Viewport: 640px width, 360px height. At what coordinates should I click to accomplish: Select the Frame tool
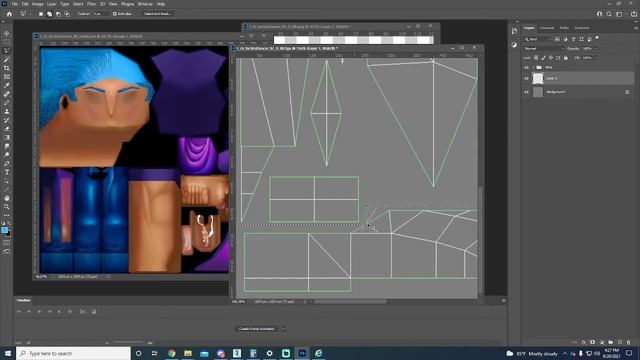click(x=7, y=77)
